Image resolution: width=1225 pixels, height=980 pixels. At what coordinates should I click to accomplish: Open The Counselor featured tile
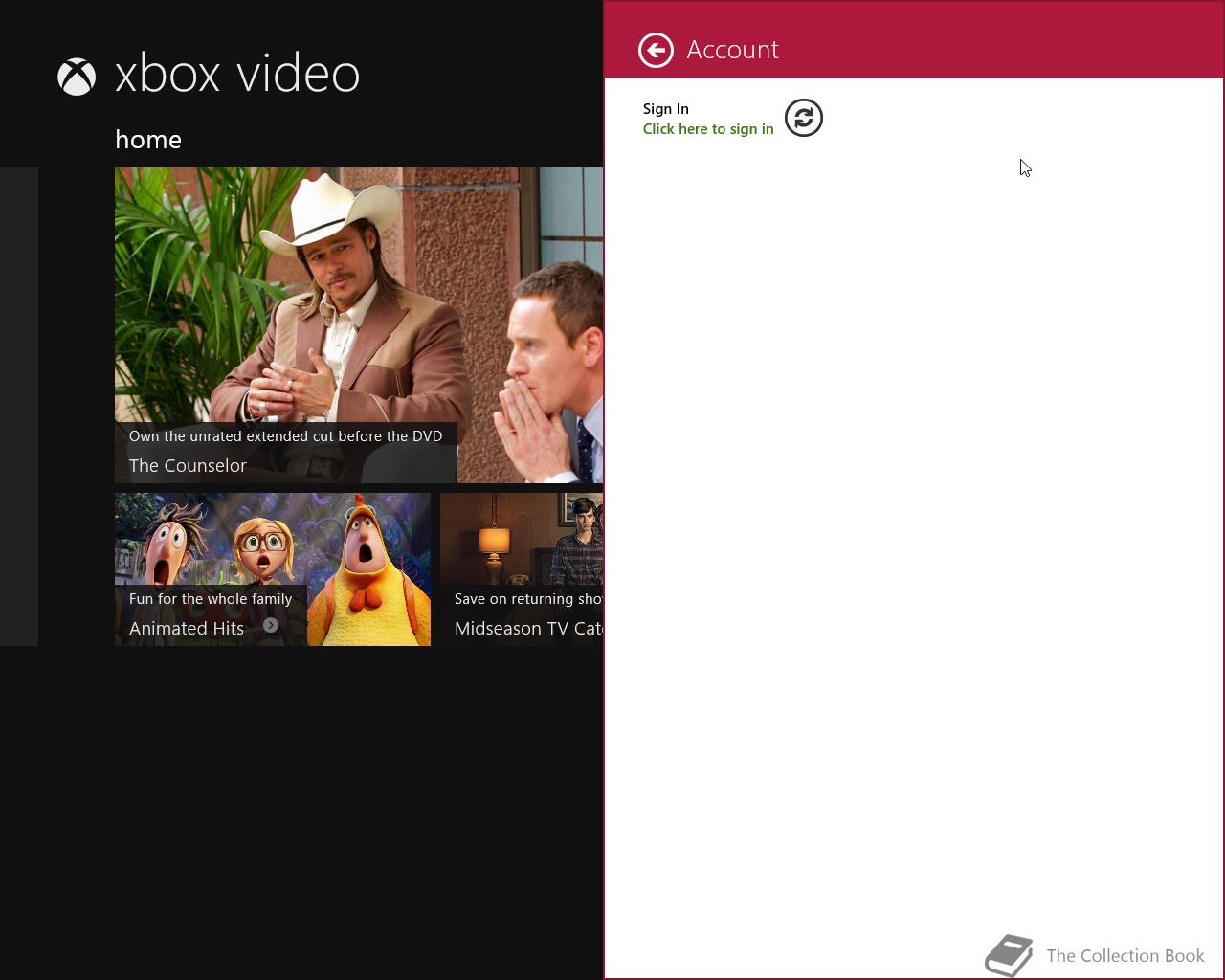point(359,325)
